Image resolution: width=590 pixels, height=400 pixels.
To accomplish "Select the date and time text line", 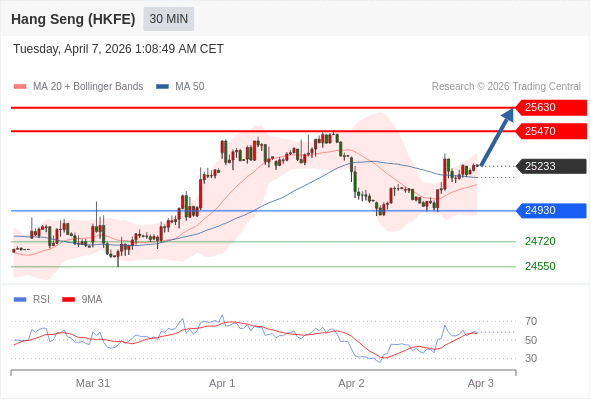I will click(118, 49).
